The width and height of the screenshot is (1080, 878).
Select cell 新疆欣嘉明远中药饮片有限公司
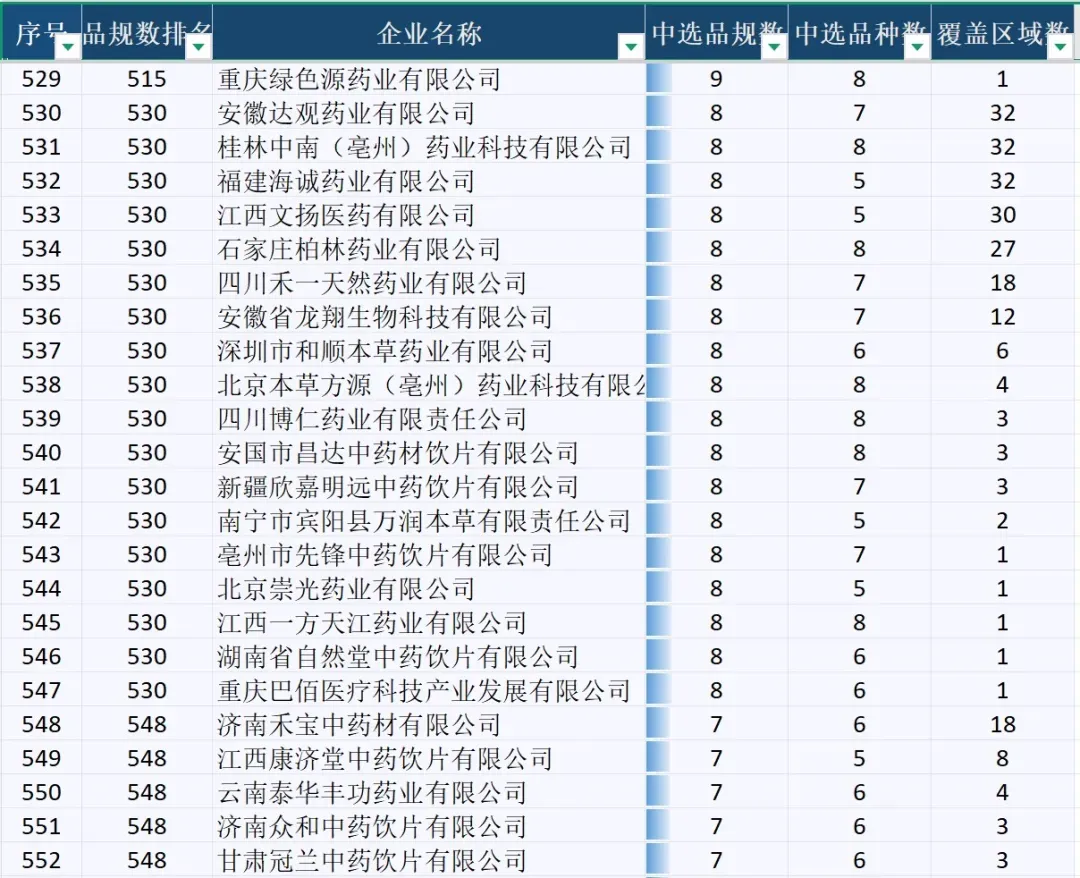428,486
